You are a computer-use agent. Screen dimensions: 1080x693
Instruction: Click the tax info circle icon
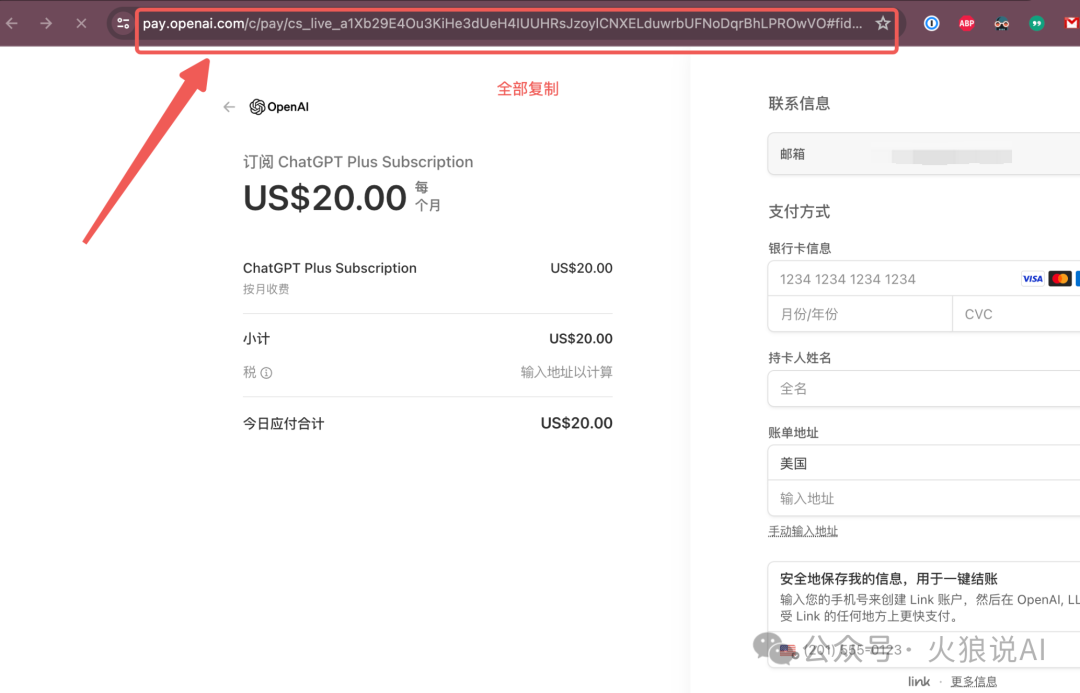tap(266, 373)
